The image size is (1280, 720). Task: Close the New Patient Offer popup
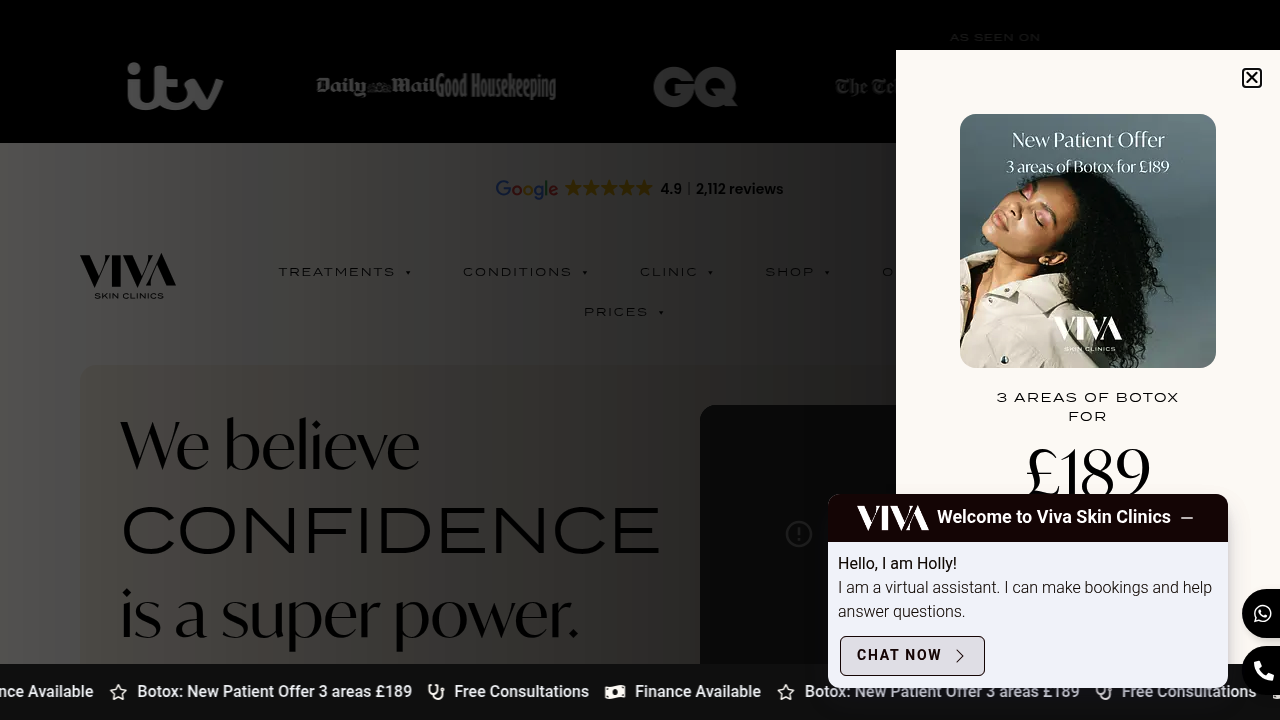pos(1251,78)
